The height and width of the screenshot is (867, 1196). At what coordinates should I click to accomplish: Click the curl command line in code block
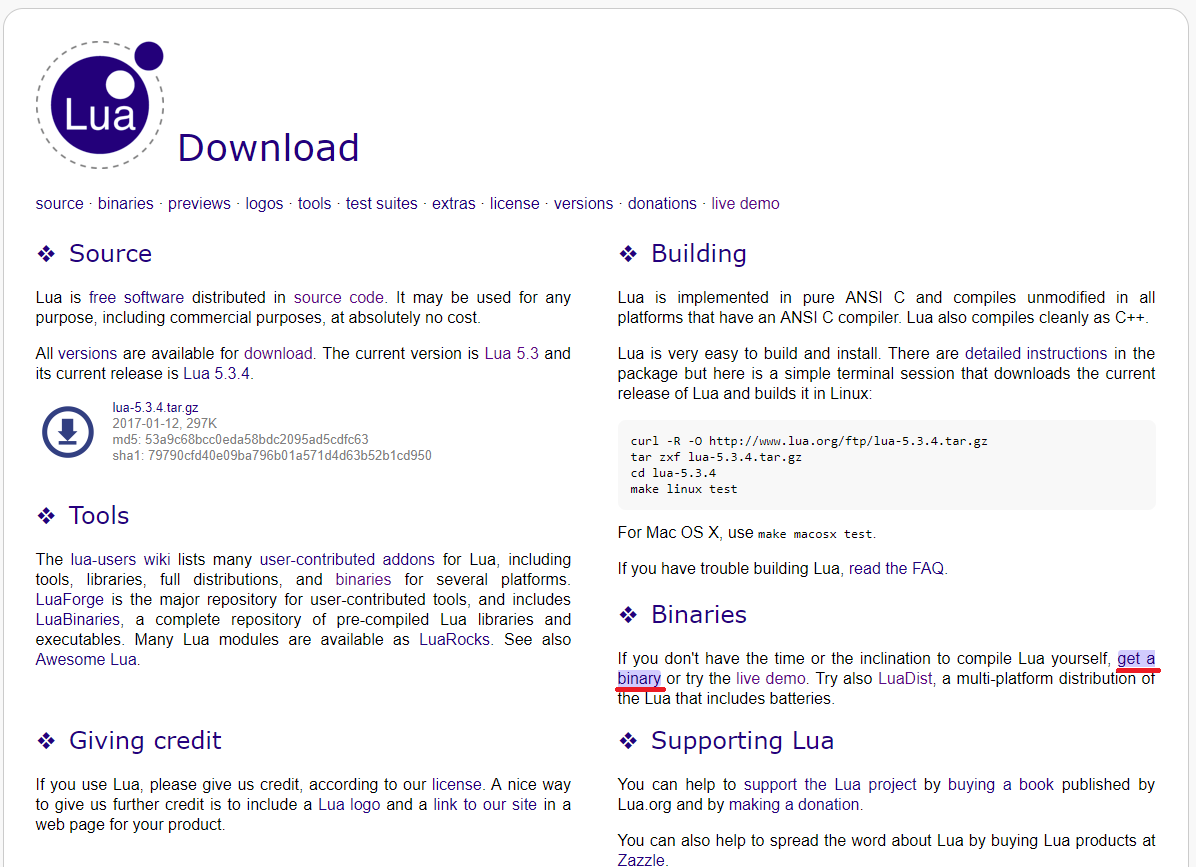pyautogui.click(x=809, y=441)
